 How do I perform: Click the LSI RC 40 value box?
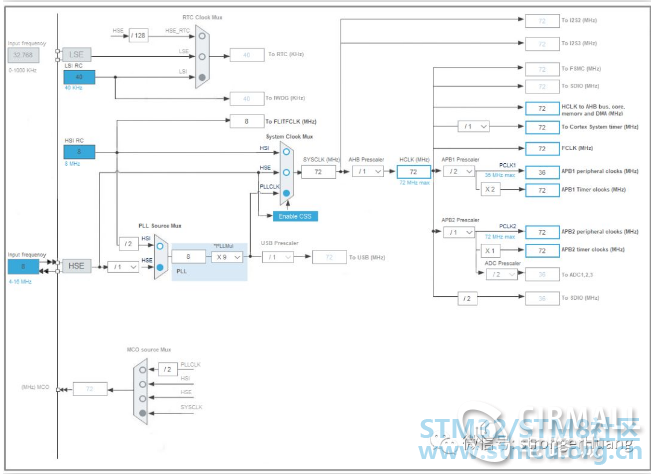pyautogui.click(x=79, y=77)
